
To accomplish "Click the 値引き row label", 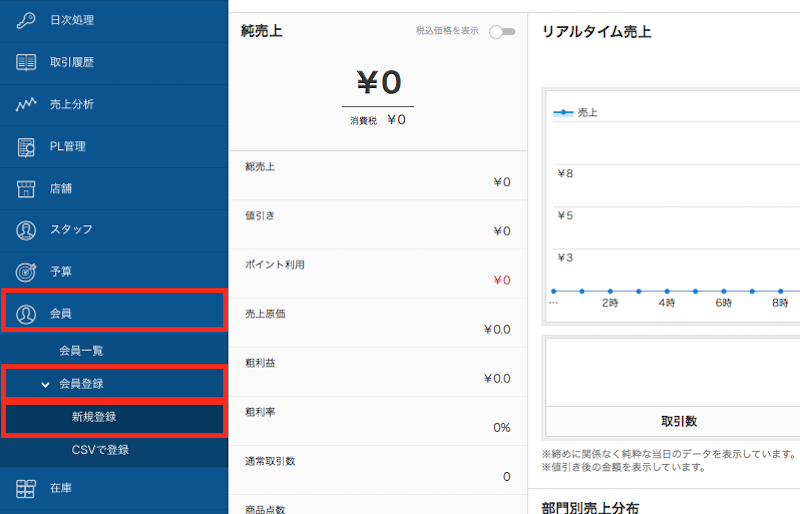I will tap(260, 216).
